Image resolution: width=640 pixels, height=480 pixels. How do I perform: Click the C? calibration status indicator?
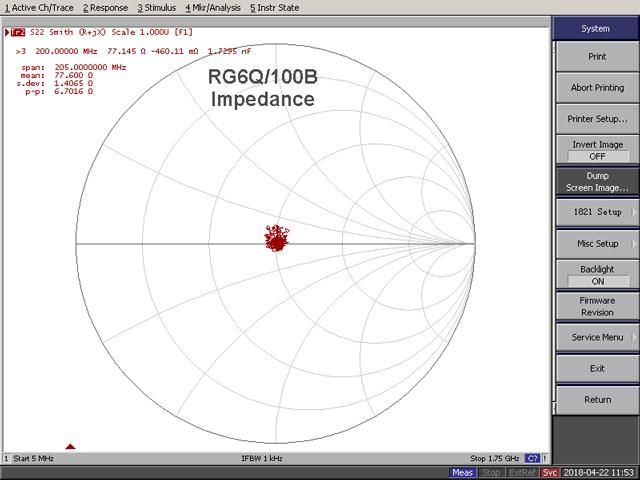(x=532, y=458)
